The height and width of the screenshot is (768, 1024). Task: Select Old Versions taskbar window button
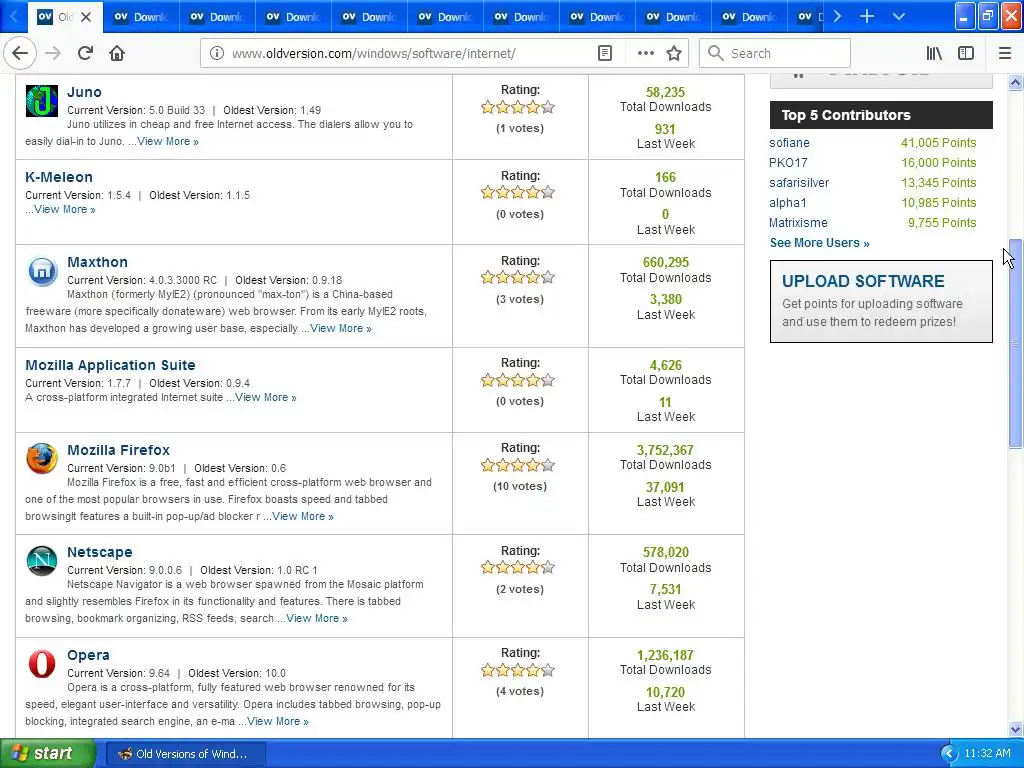pyautogui.click(x=185, y=754)
